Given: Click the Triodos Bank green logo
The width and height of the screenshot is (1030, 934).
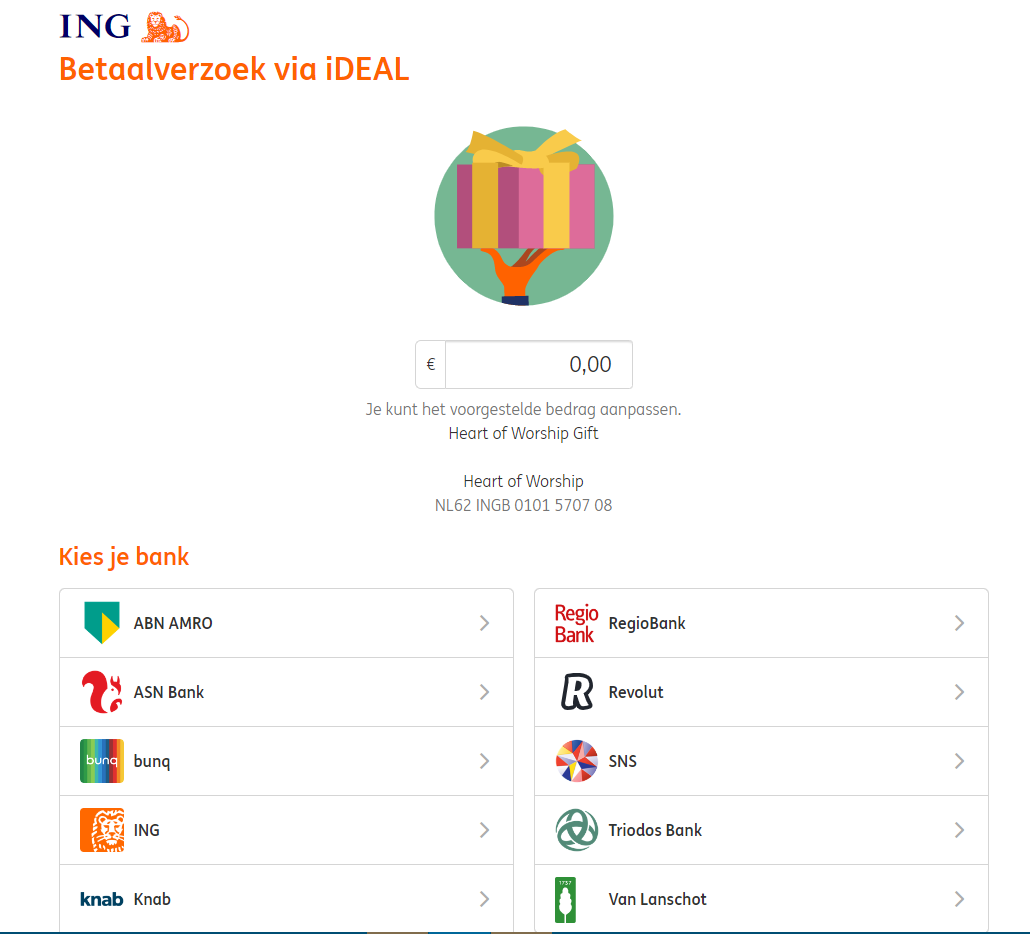Looking at the screenshot, I should click(577, 830).
